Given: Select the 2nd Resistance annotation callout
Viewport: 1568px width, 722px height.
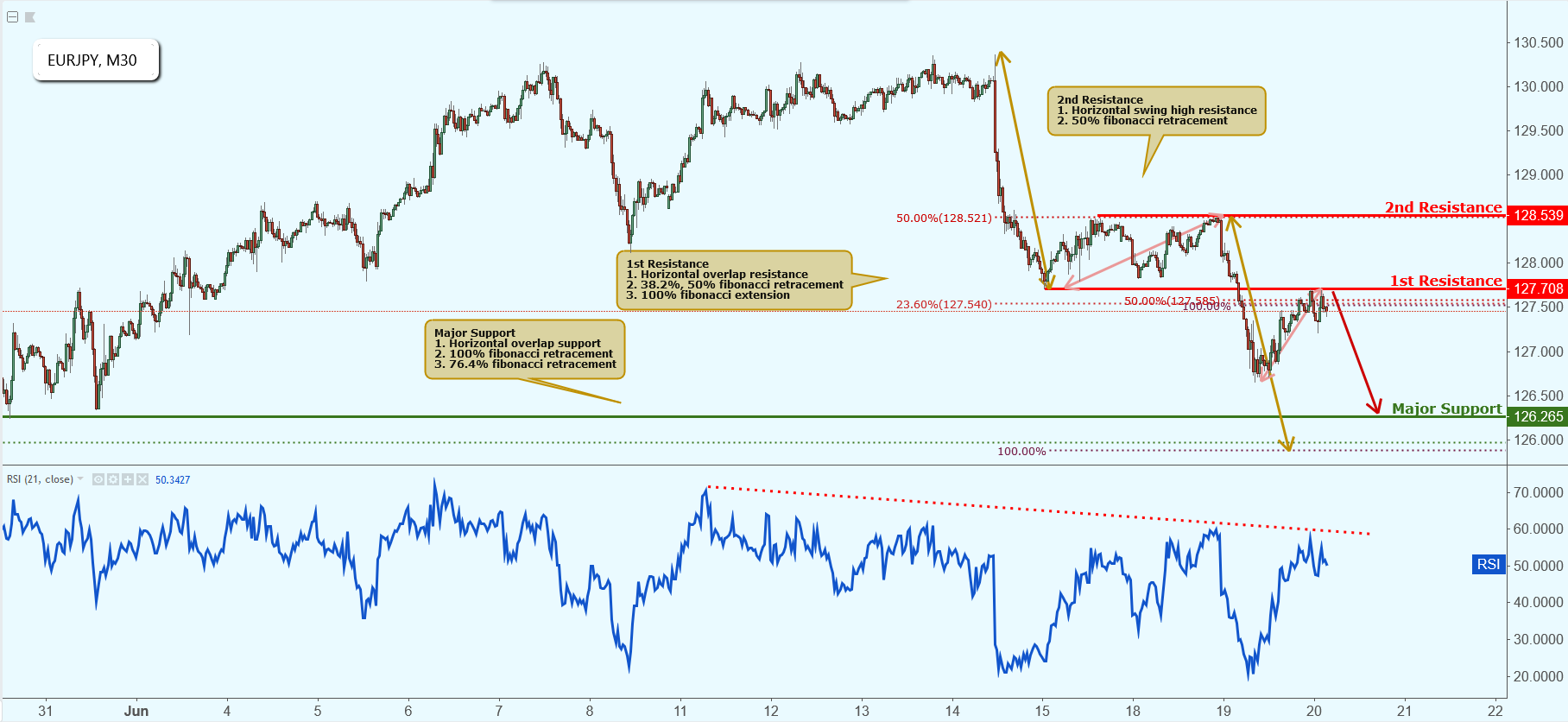Looking at the screenshot, I should pos(1156,111).
